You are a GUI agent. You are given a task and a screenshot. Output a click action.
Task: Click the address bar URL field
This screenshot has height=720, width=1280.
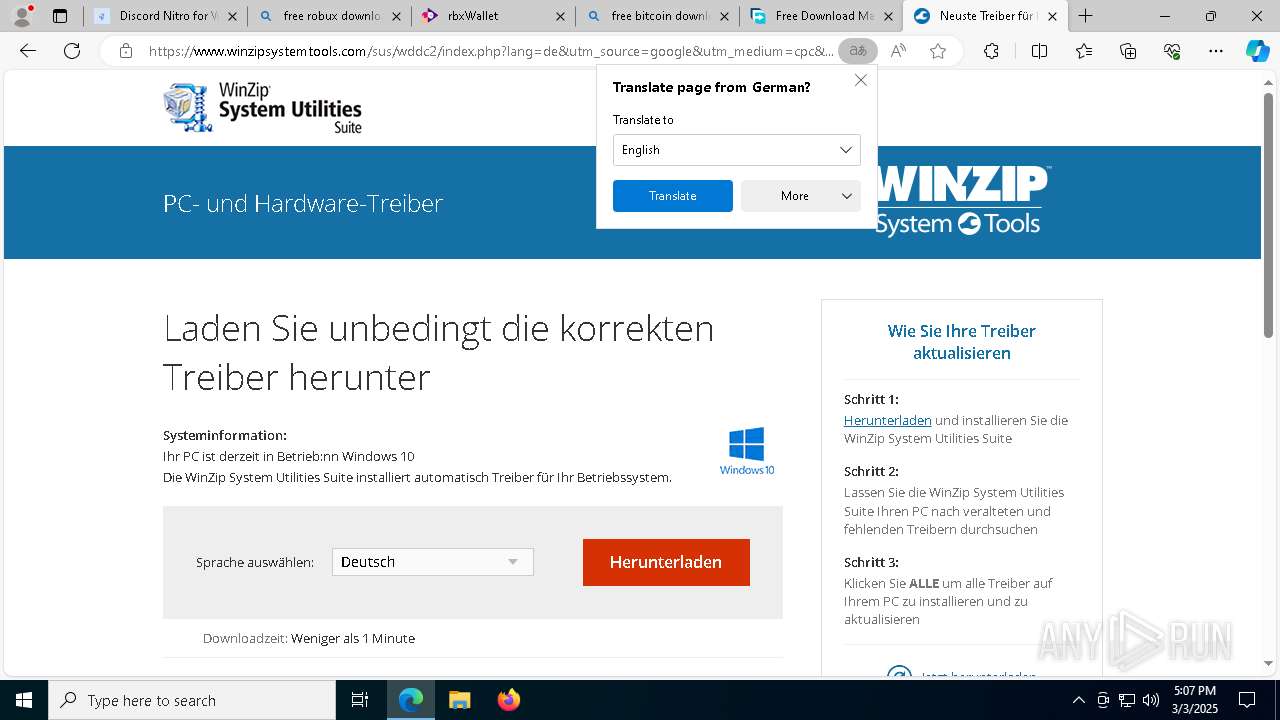point(490,51)
